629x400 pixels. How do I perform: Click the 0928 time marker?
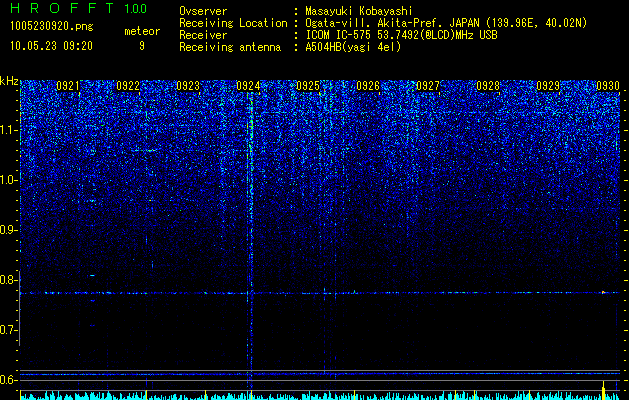coord(488,86)
